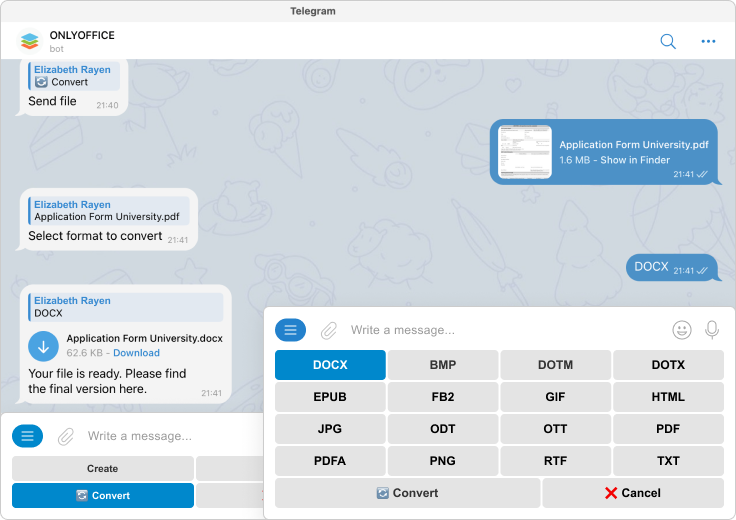Click the Create button in left keyboard
Image resolution: width=736 pixels, height=520 pixels.
click(102, 468)
